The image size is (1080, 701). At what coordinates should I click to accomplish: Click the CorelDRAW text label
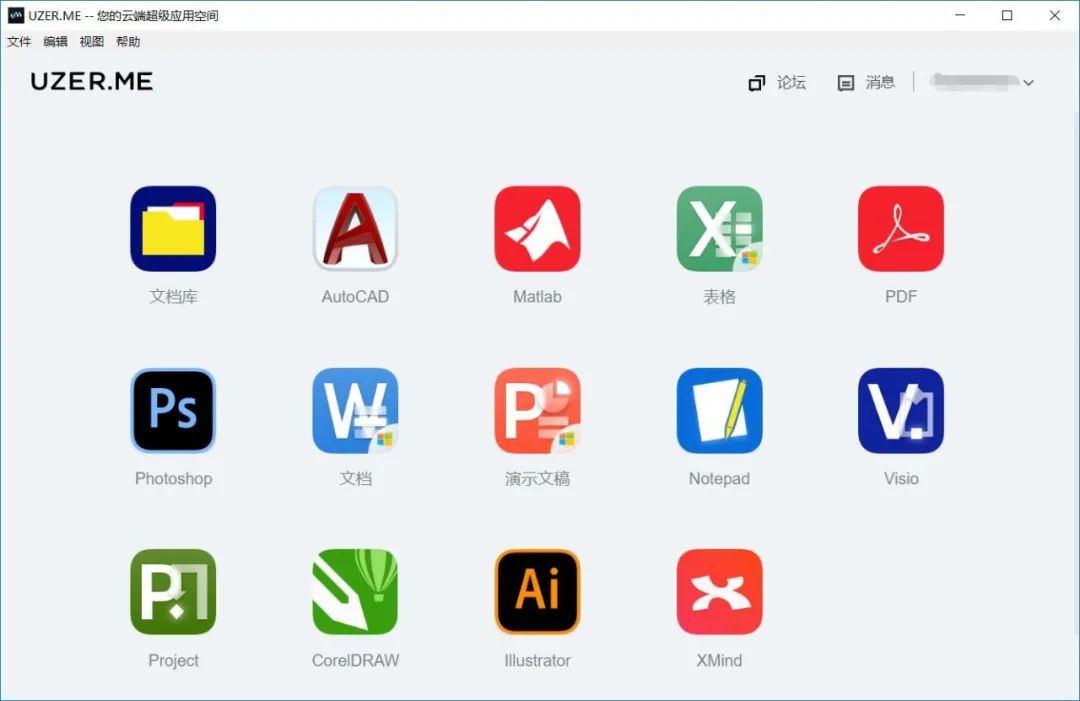(x=355, y=660)
